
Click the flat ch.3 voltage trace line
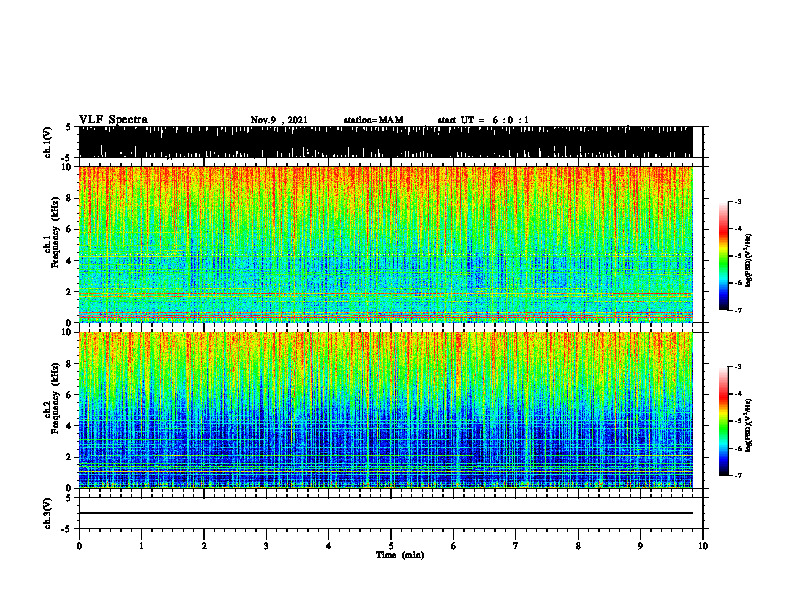385,513
